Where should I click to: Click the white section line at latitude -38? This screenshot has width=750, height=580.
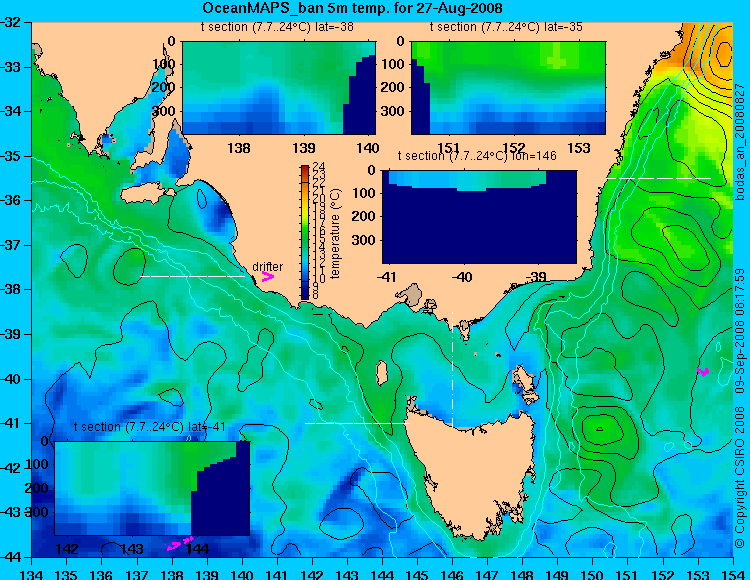coord(193,276)
